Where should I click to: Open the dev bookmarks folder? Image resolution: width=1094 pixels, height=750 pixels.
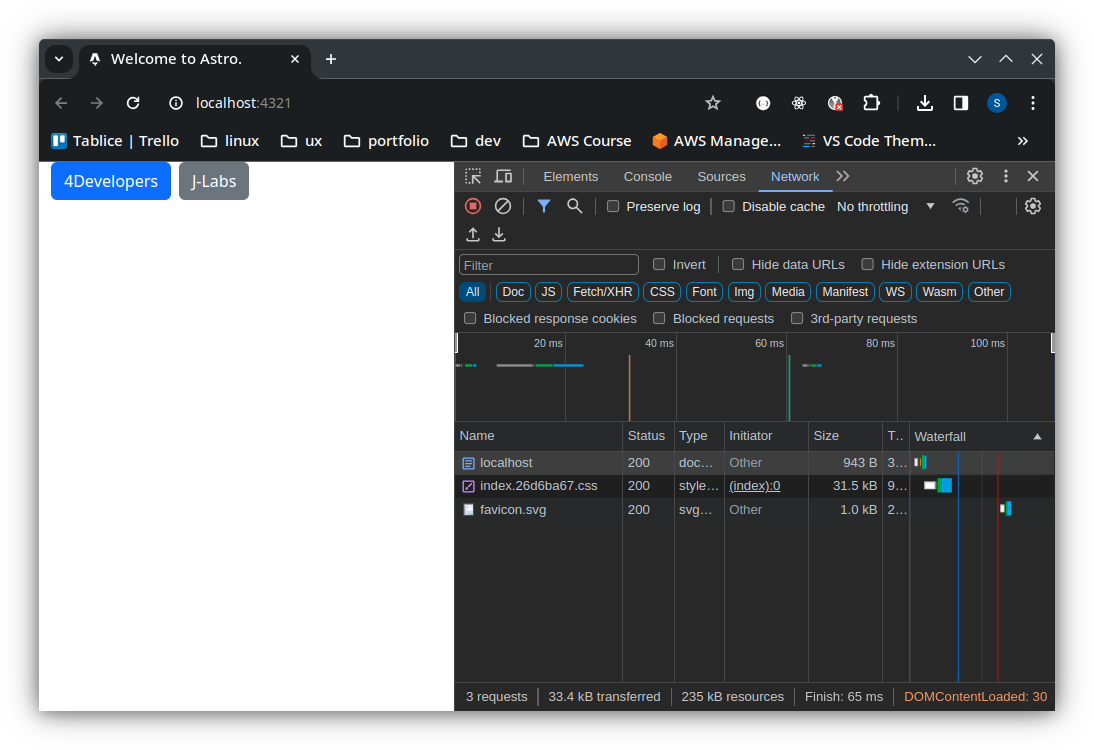476,141
